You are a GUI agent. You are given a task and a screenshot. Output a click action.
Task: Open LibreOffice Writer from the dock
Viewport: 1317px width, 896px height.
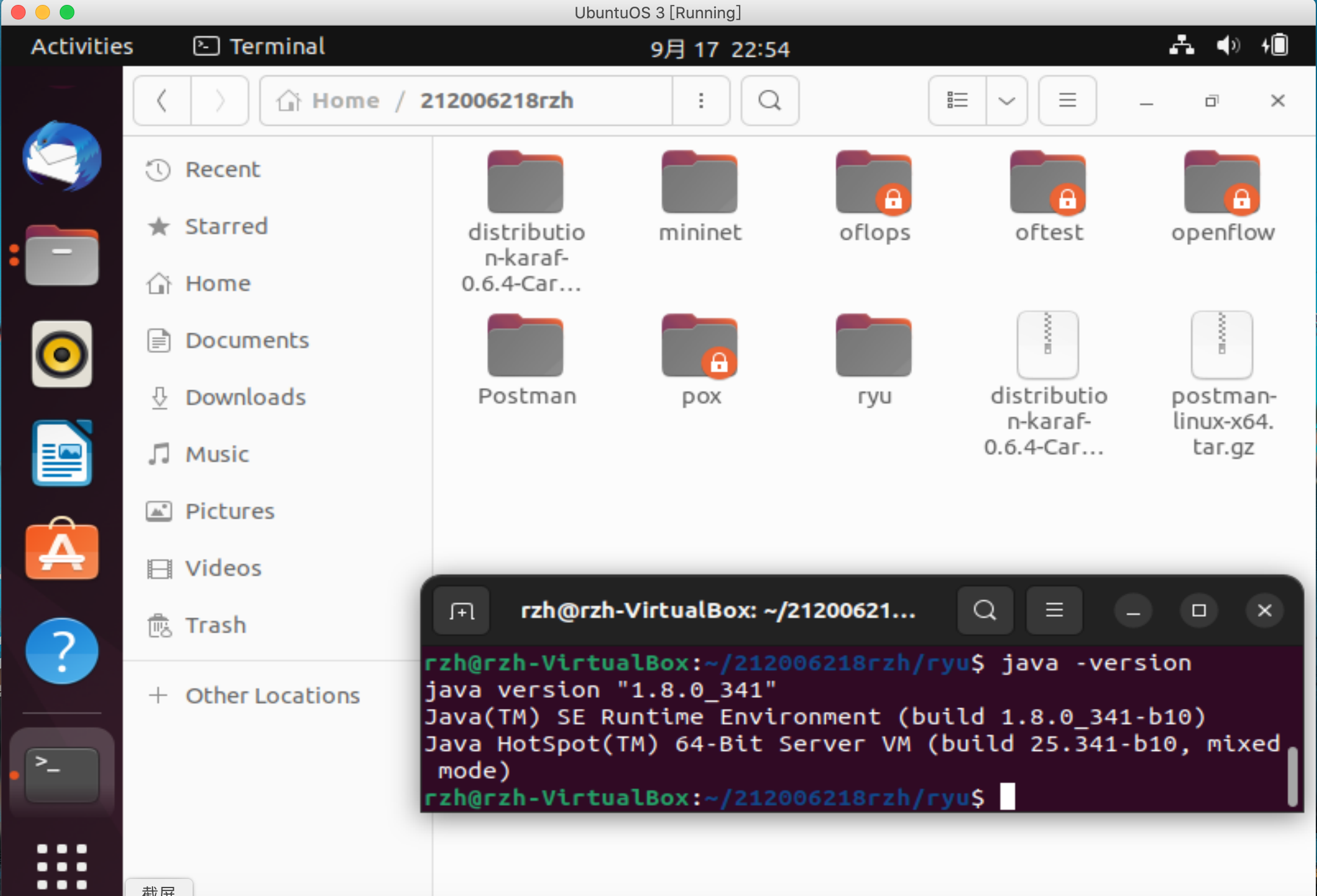(62, 453)
